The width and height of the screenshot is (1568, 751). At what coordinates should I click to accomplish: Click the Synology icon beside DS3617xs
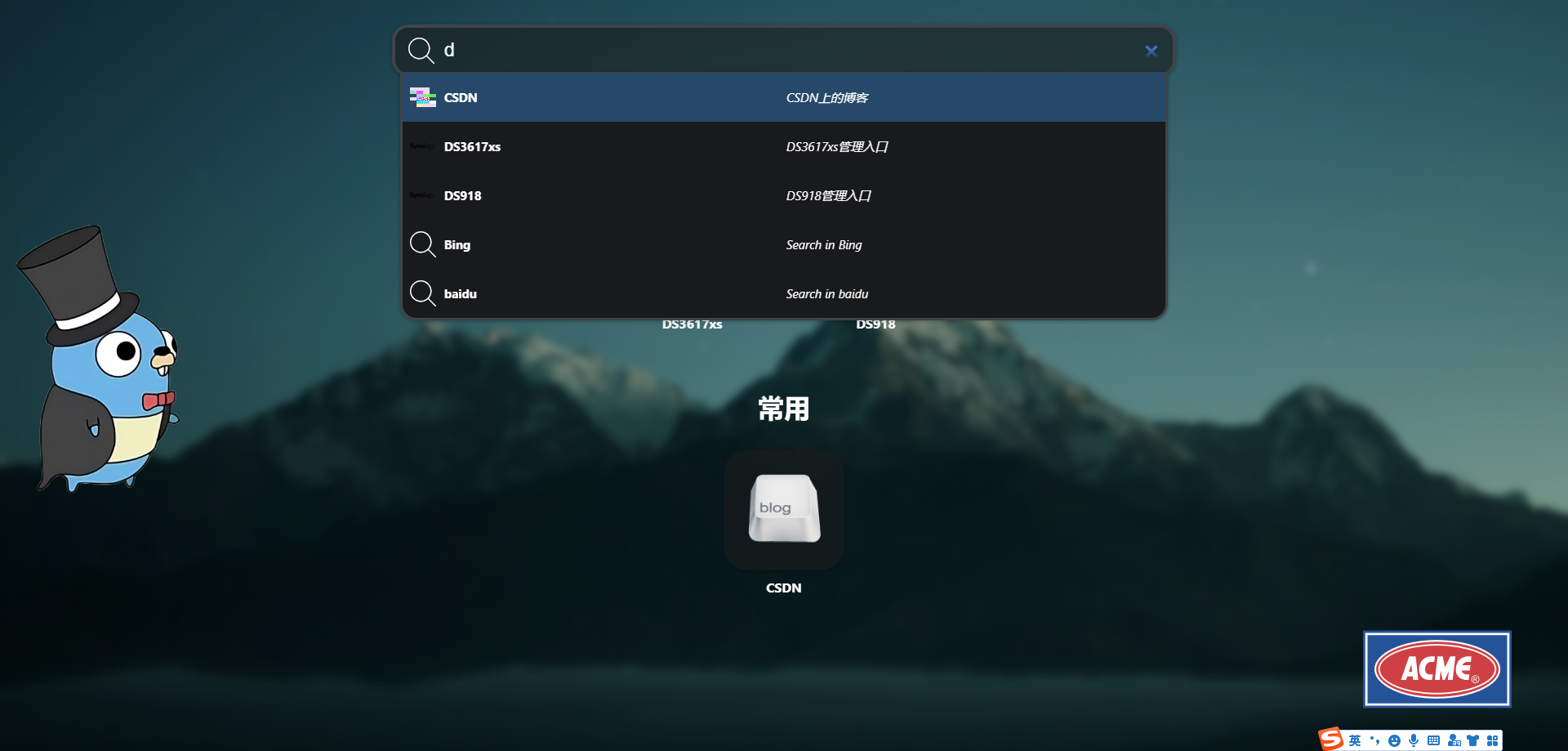(422, 146)
